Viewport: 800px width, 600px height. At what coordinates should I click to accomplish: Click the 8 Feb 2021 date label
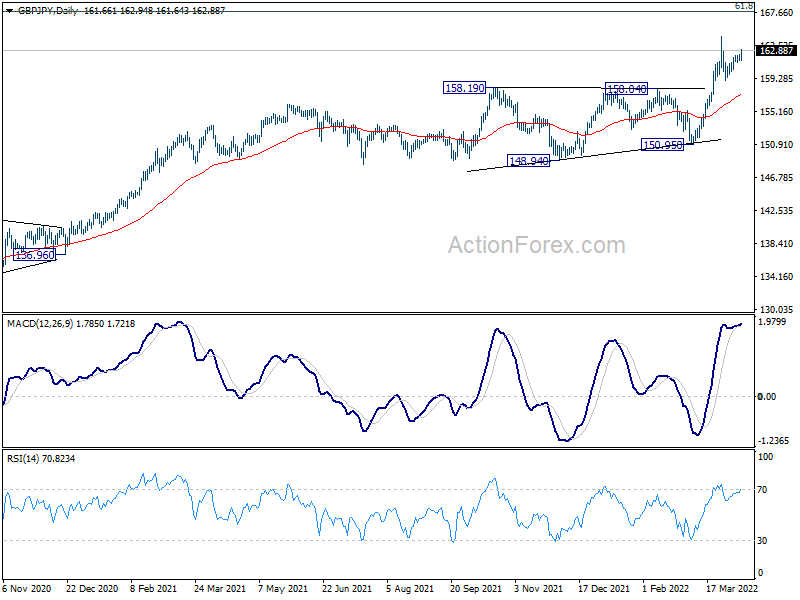click(153, 588)
